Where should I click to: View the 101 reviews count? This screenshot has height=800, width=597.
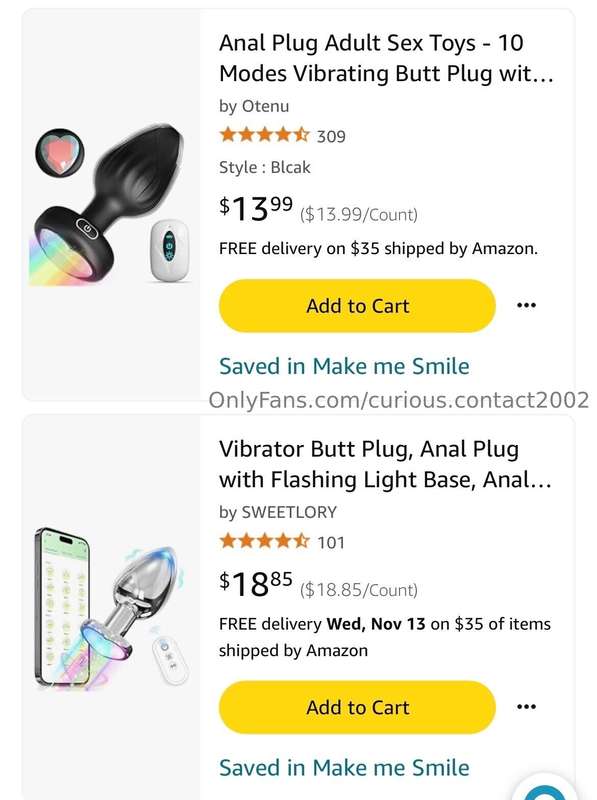(x=331, y=542)
